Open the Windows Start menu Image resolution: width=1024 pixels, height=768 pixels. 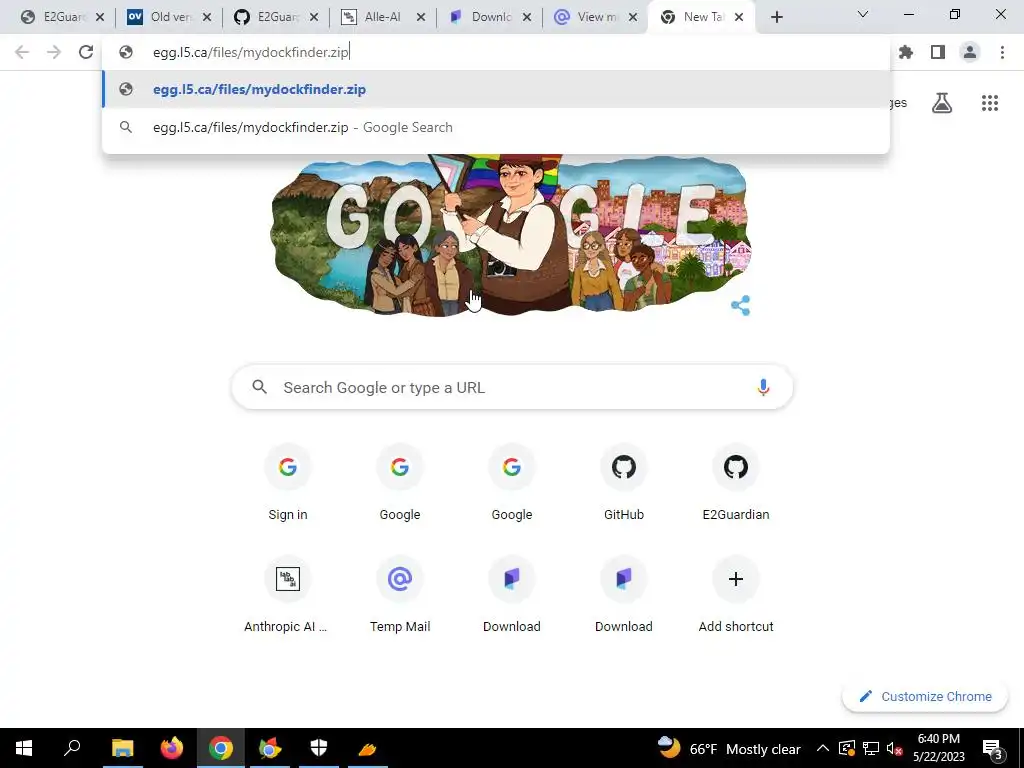pyautogui.click(x=24, y=748)
